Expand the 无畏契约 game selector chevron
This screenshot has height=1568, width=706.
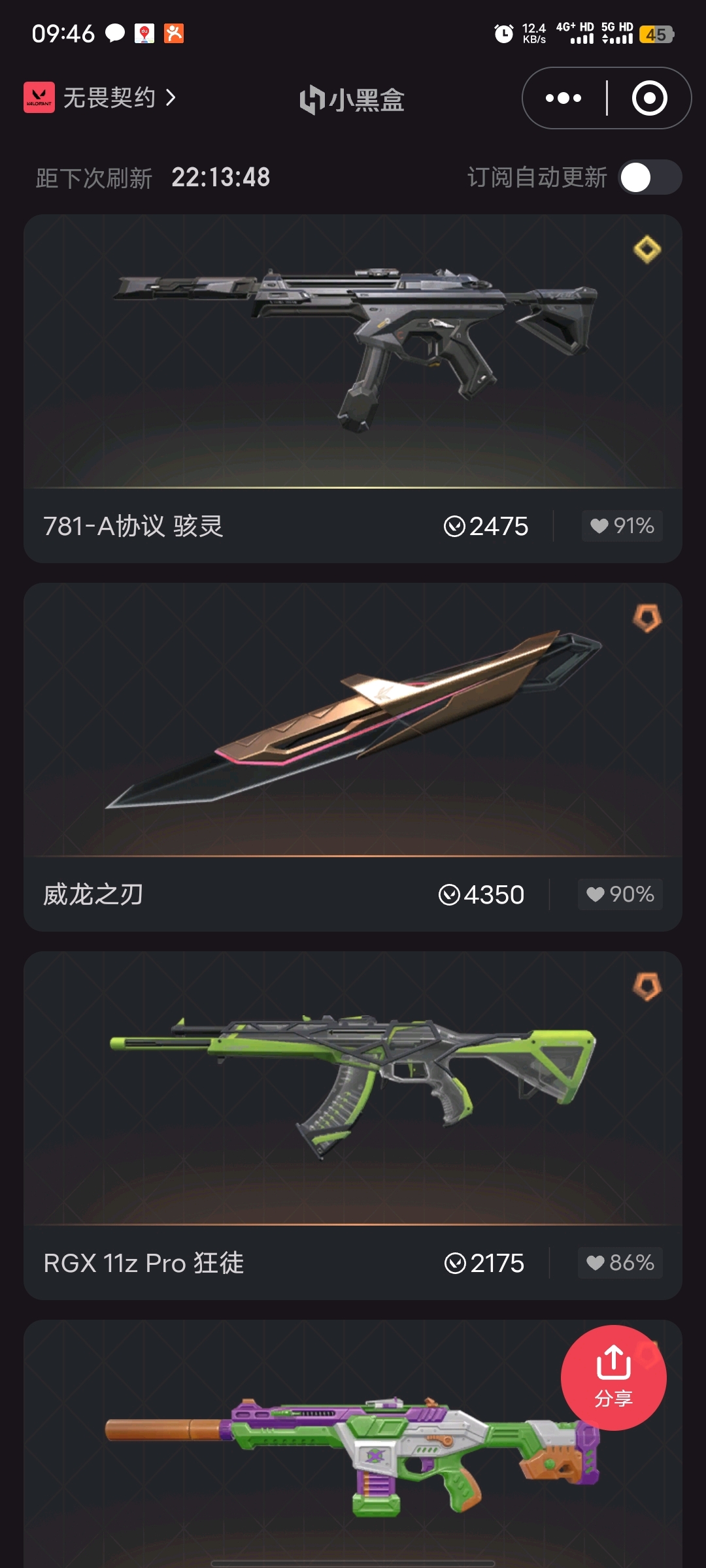pyautogui.click(x=171, y=97)
